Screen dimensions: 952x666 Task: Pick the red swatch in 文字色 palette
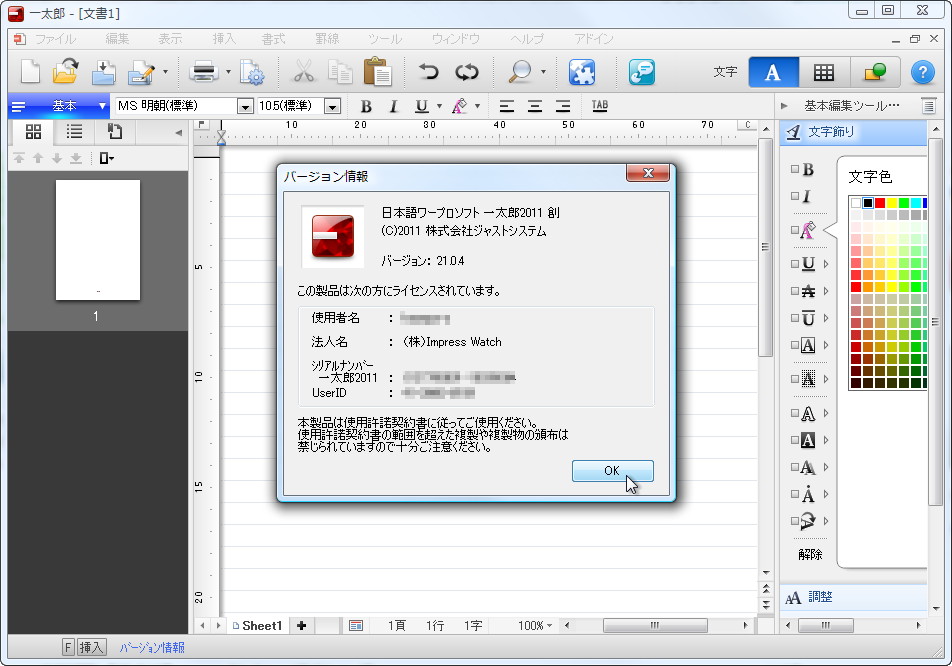[882, 205]
